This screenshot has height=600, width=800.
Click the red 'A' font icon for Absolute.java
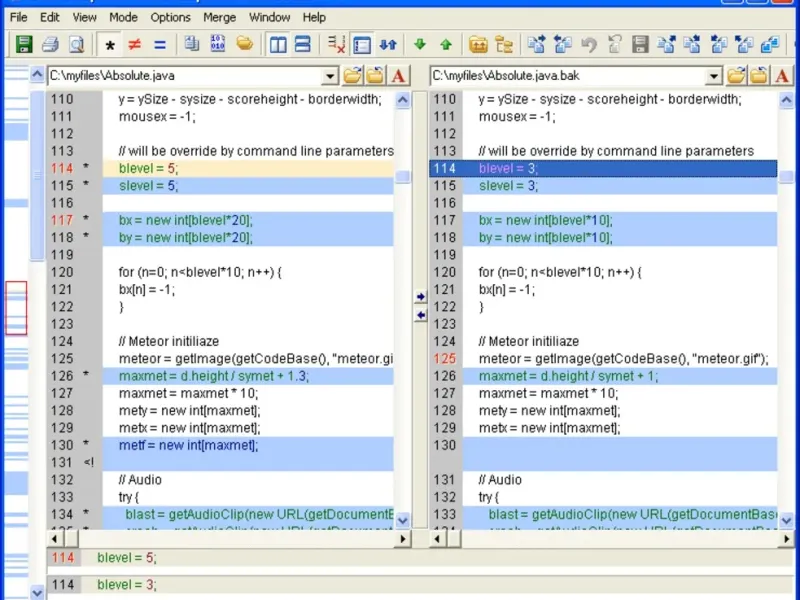click(x=399, y=75)
